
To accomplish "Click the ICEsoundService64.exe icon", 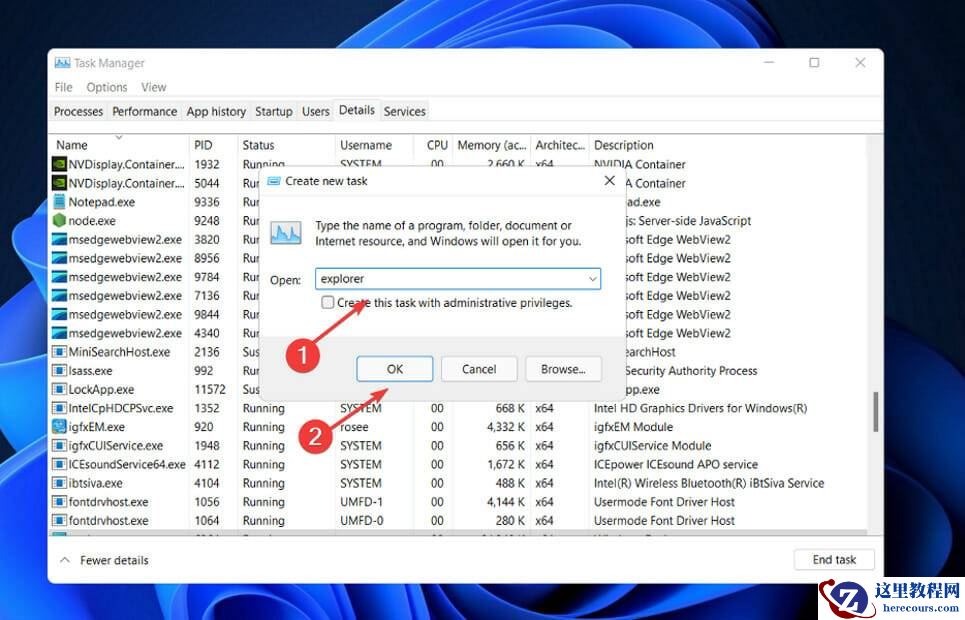I will coord(60,464).
